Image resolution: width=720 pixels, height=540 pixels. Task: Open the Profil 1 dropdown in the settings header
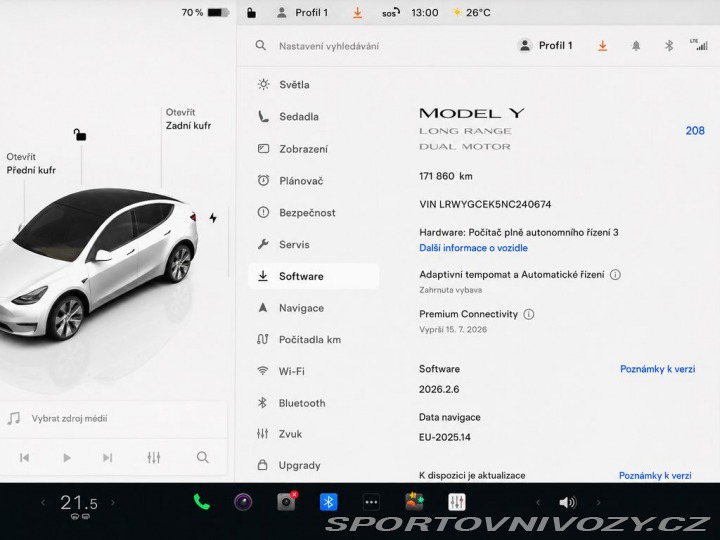pos(545,45)
